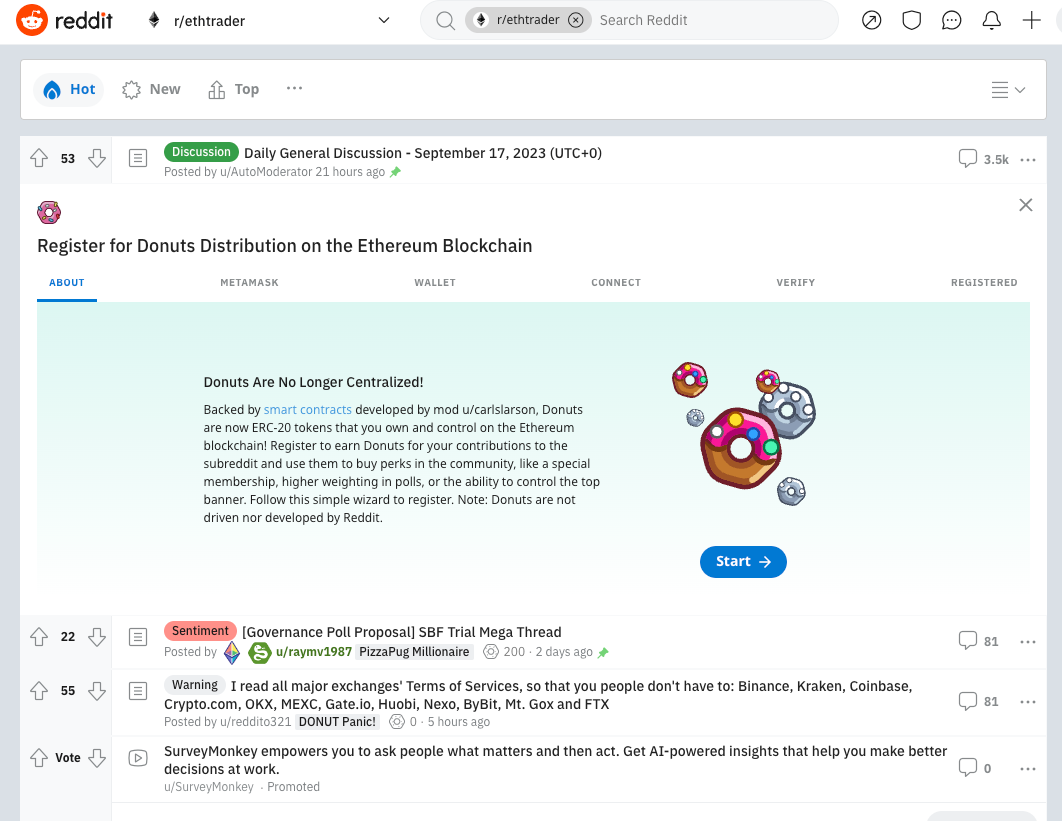
Task: Open u/reddito321 profile link
Action: (x=255, y=722)
